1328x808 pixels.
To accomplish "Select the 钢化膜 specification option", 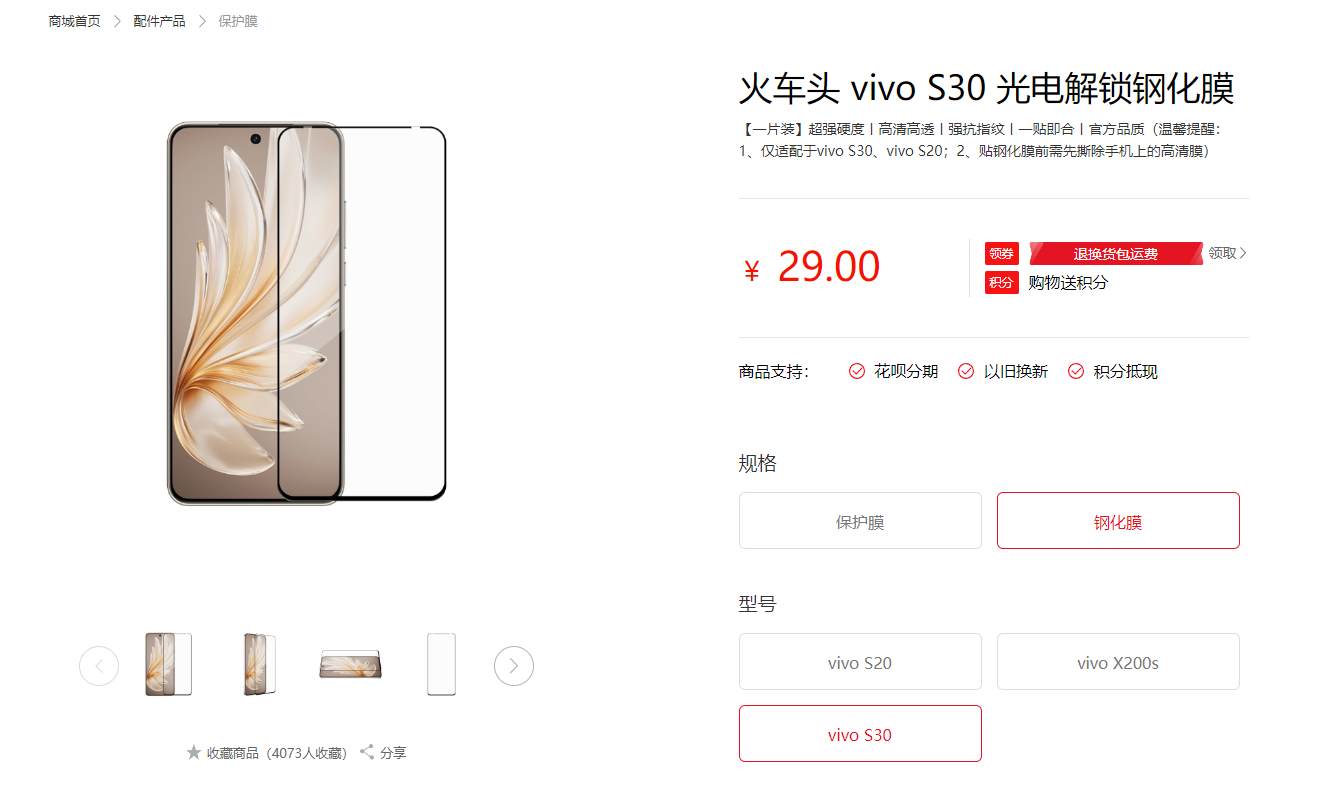I will [x=1118, y=521].
